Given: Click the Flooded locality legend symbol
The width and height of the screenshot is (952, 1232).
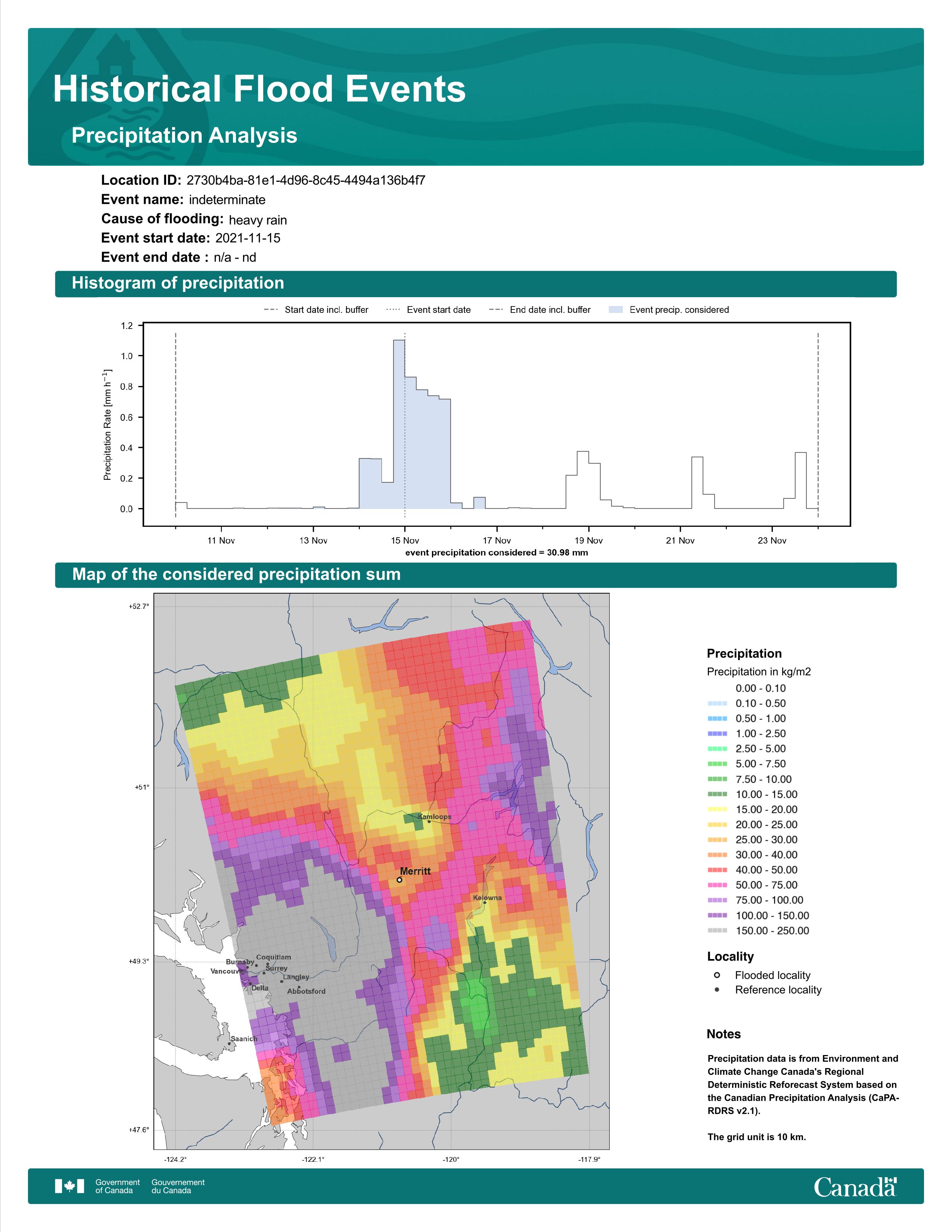Looking at the screenshot, I should pos(717,975).
